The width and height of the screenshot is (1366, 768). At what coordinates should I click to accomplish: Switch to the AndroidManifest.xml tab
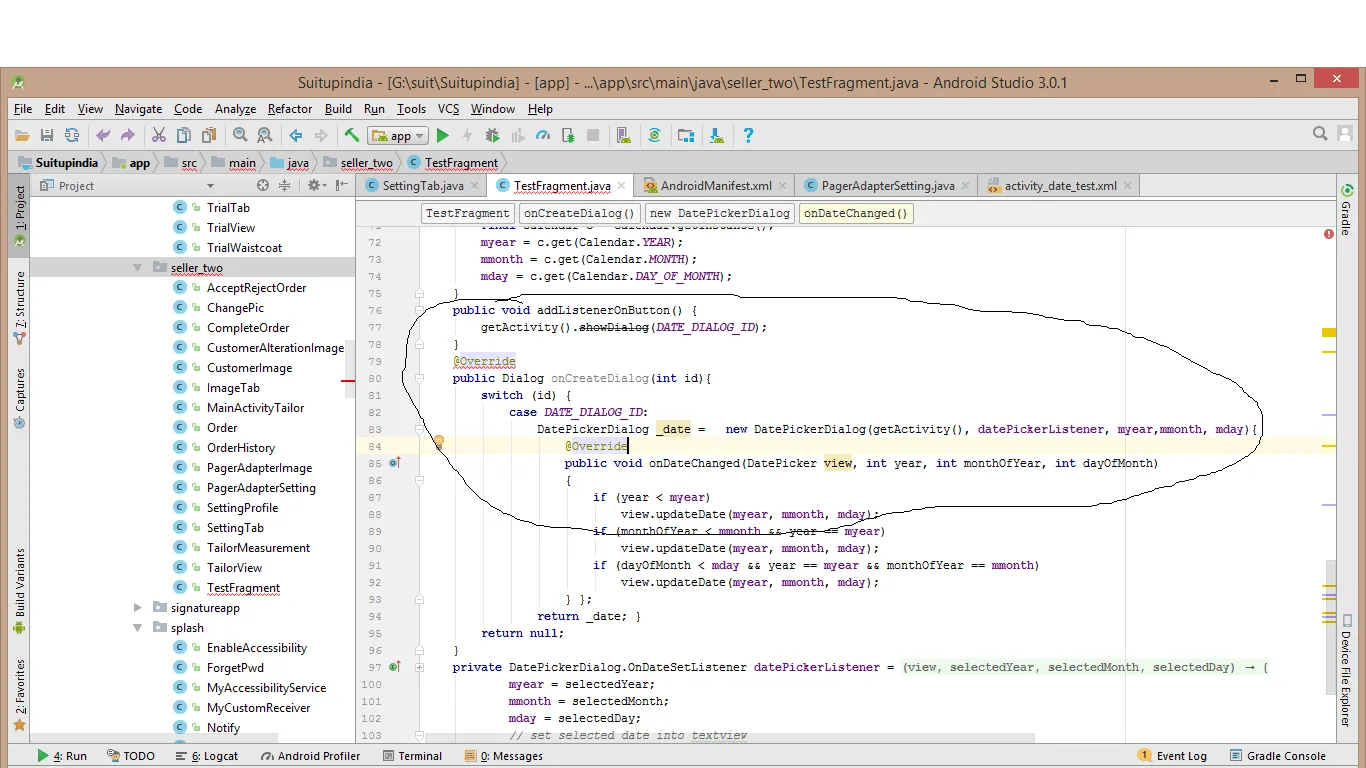[716, 186]
